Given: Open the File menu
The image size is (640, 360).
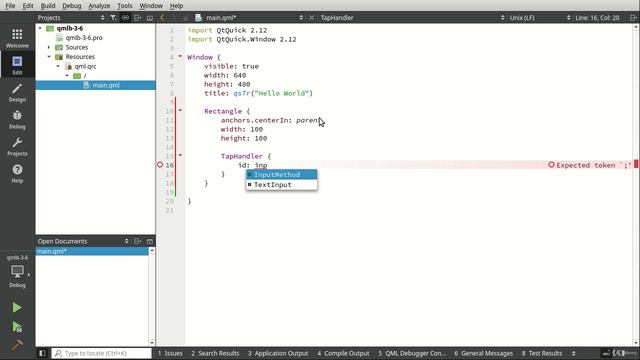Looking at the screenshot, I should pyautogui.click(x=10, y=6).
